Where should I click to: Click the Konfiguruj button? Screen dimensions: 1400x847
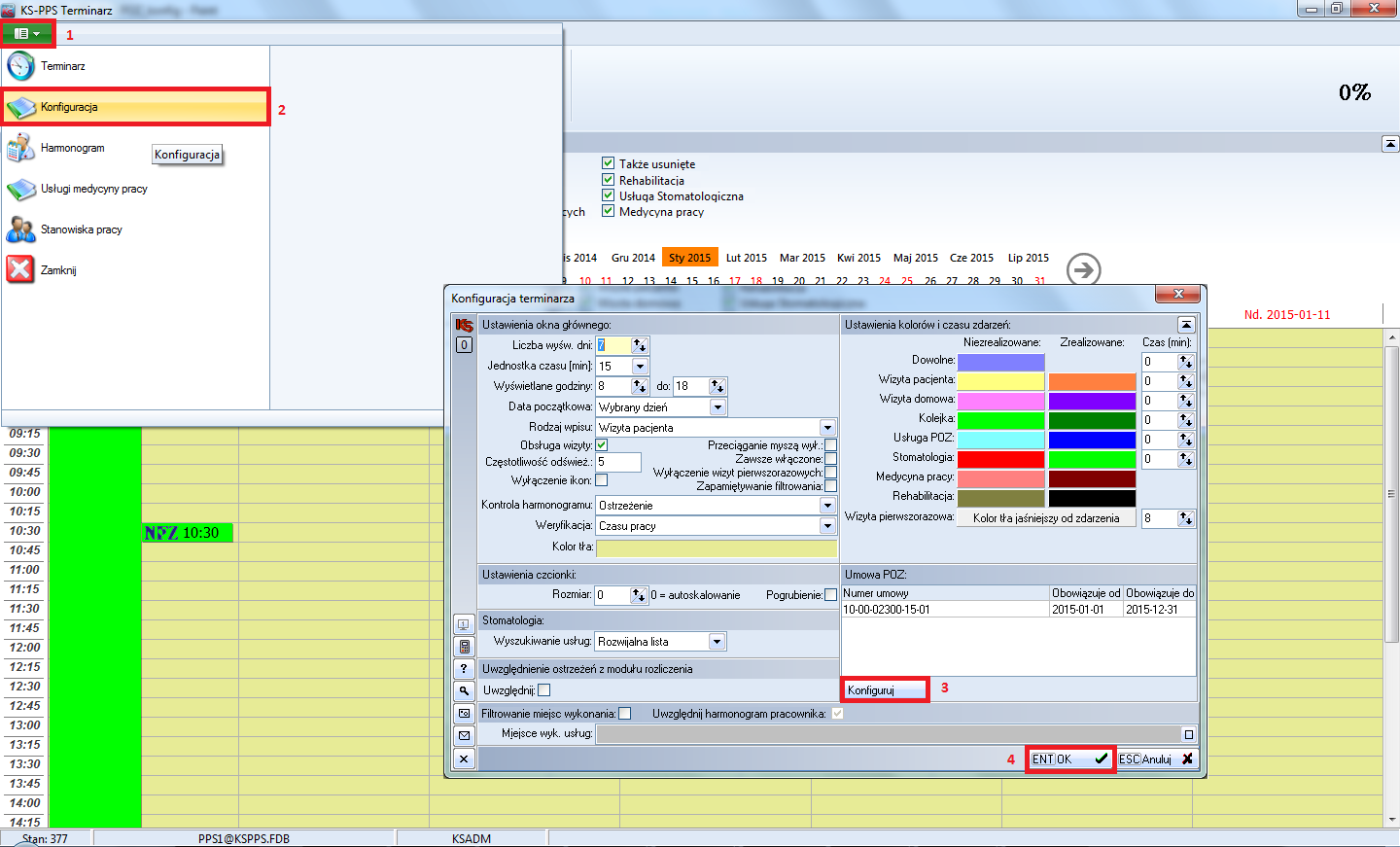(885, 690)
